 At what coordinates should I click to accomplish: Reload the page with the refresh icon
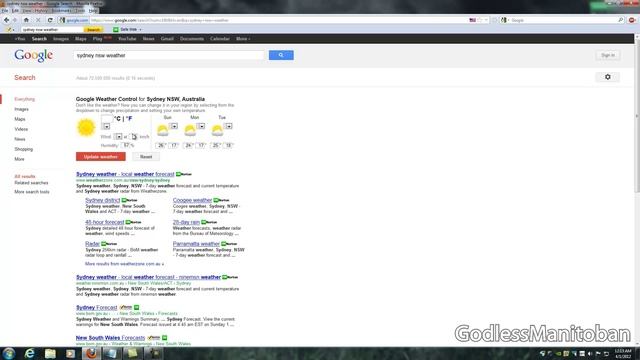(x=50, y=20)
